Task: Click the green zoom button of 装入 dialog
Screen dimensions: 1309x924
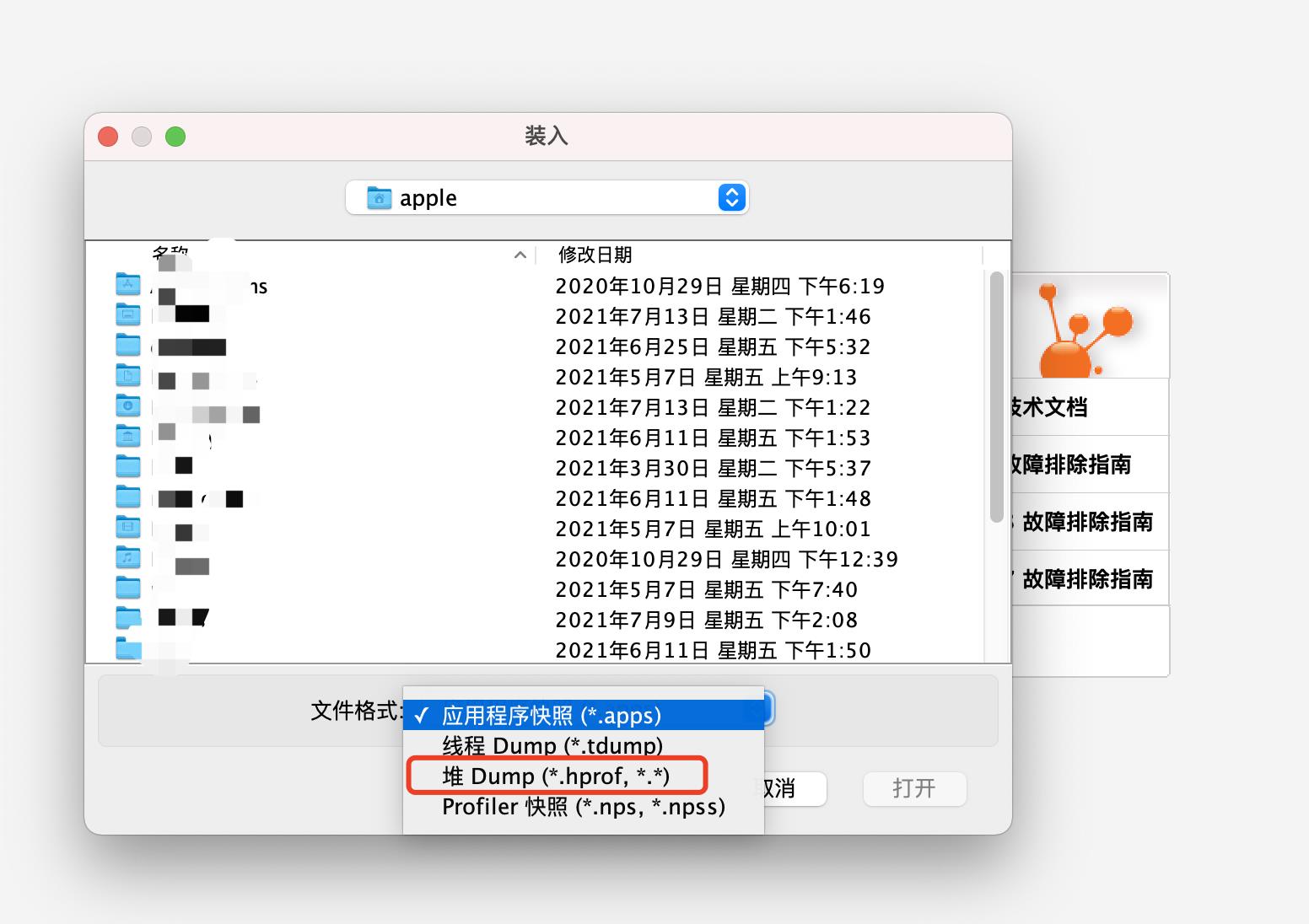Action: tap(175, 137)
